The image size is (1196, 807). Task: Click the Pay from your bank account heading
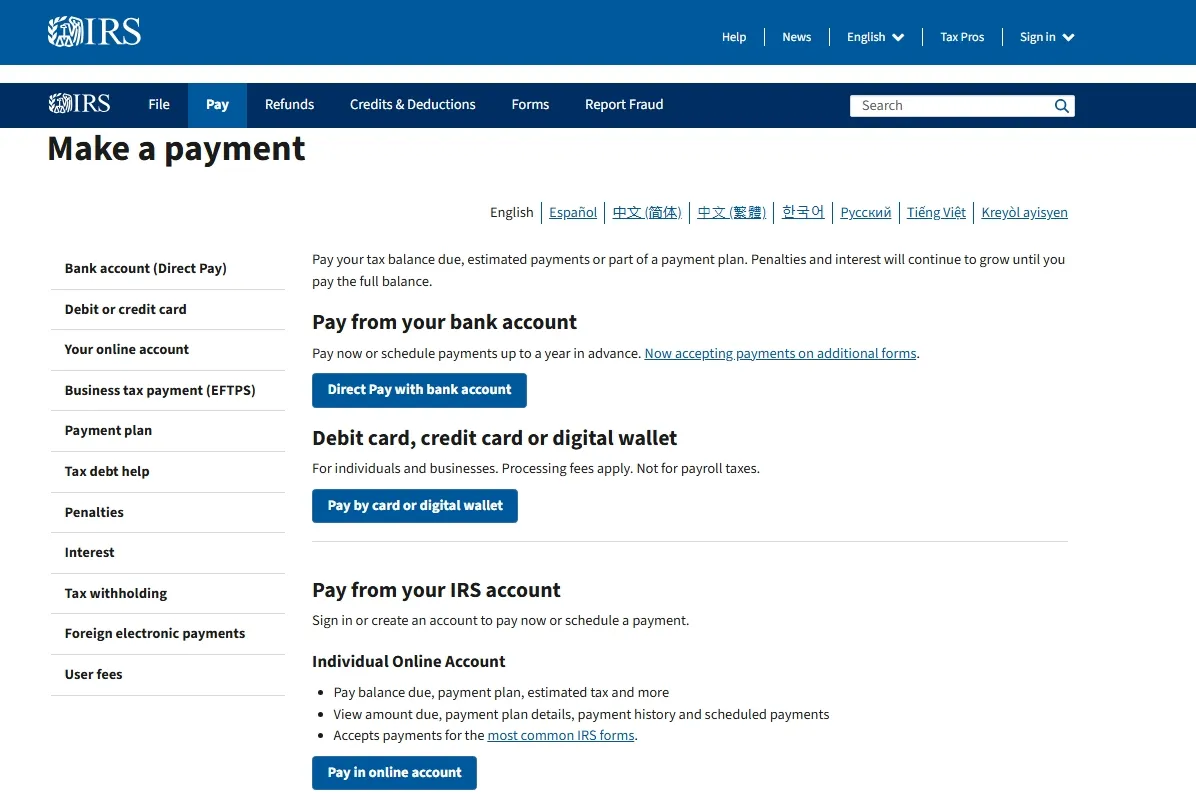444,323
